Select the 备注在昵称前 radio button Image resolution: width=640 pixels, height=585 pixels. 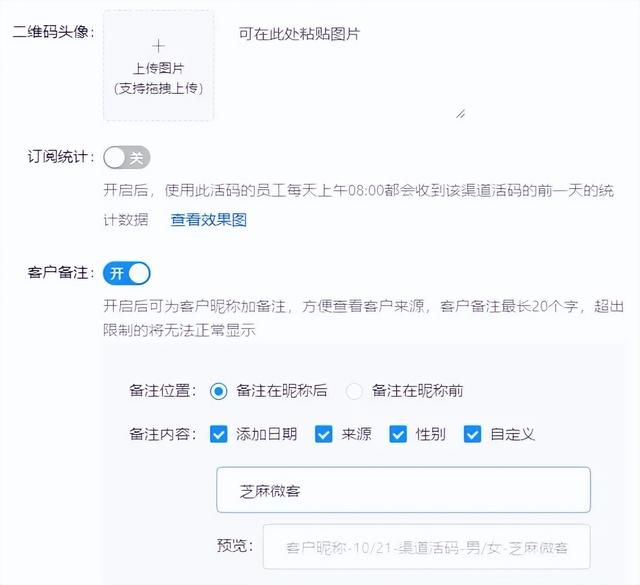[354, 391]
